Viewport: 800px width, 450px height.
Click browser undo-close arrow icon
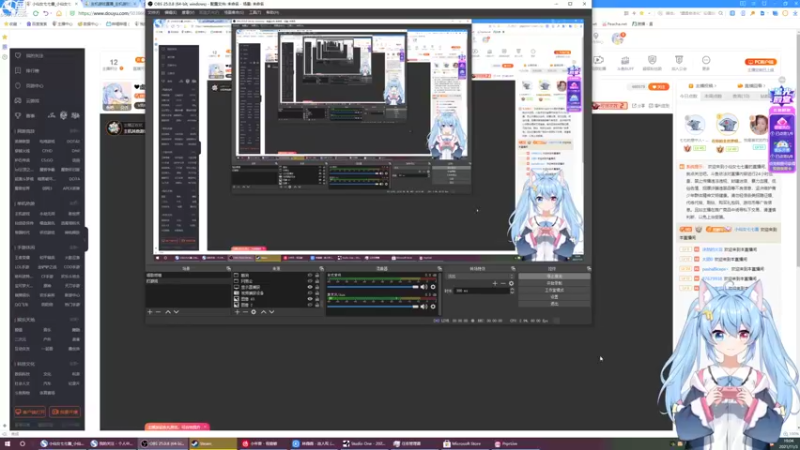point(46,13)
